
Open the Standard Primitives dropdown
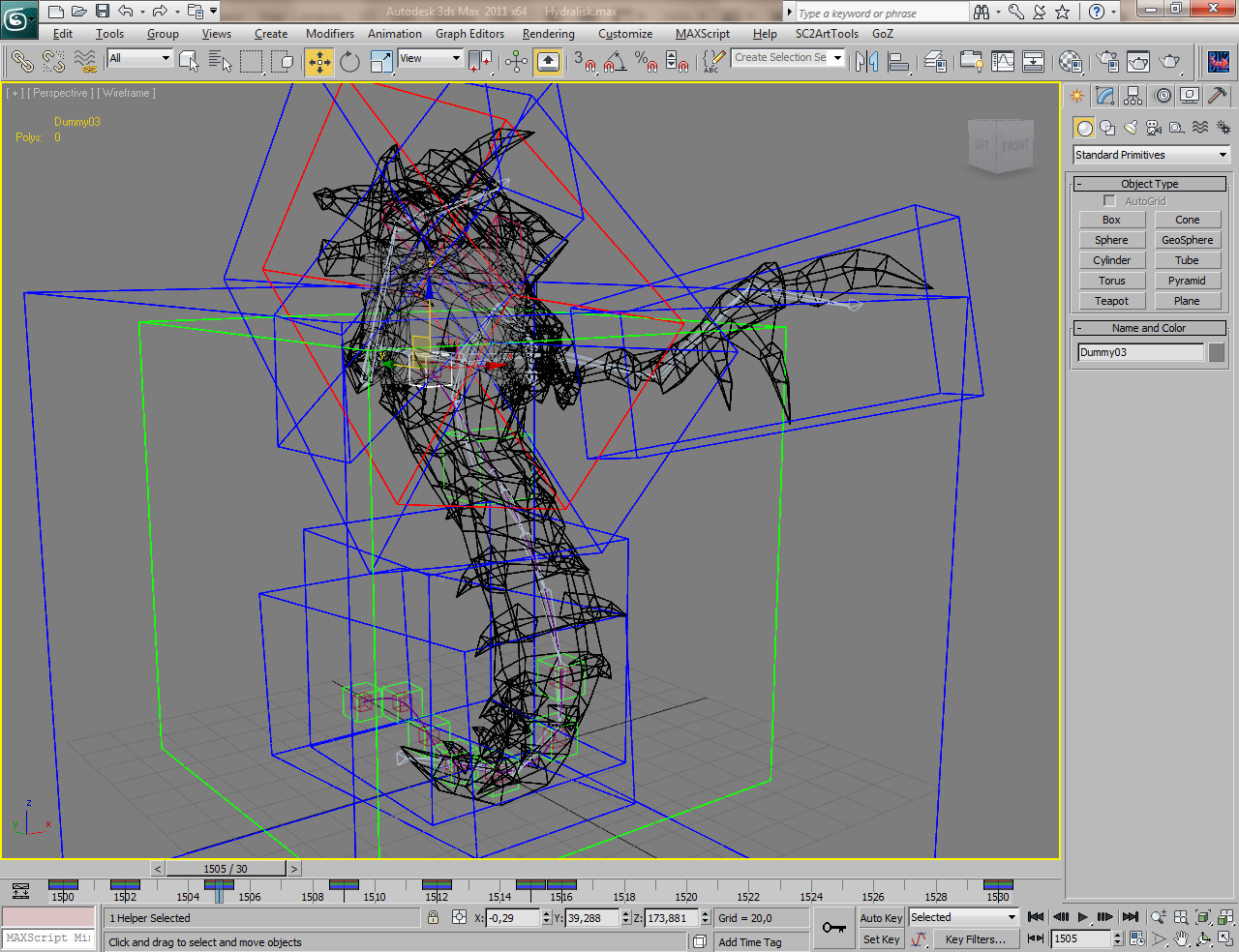click(x=1150, y=155)
